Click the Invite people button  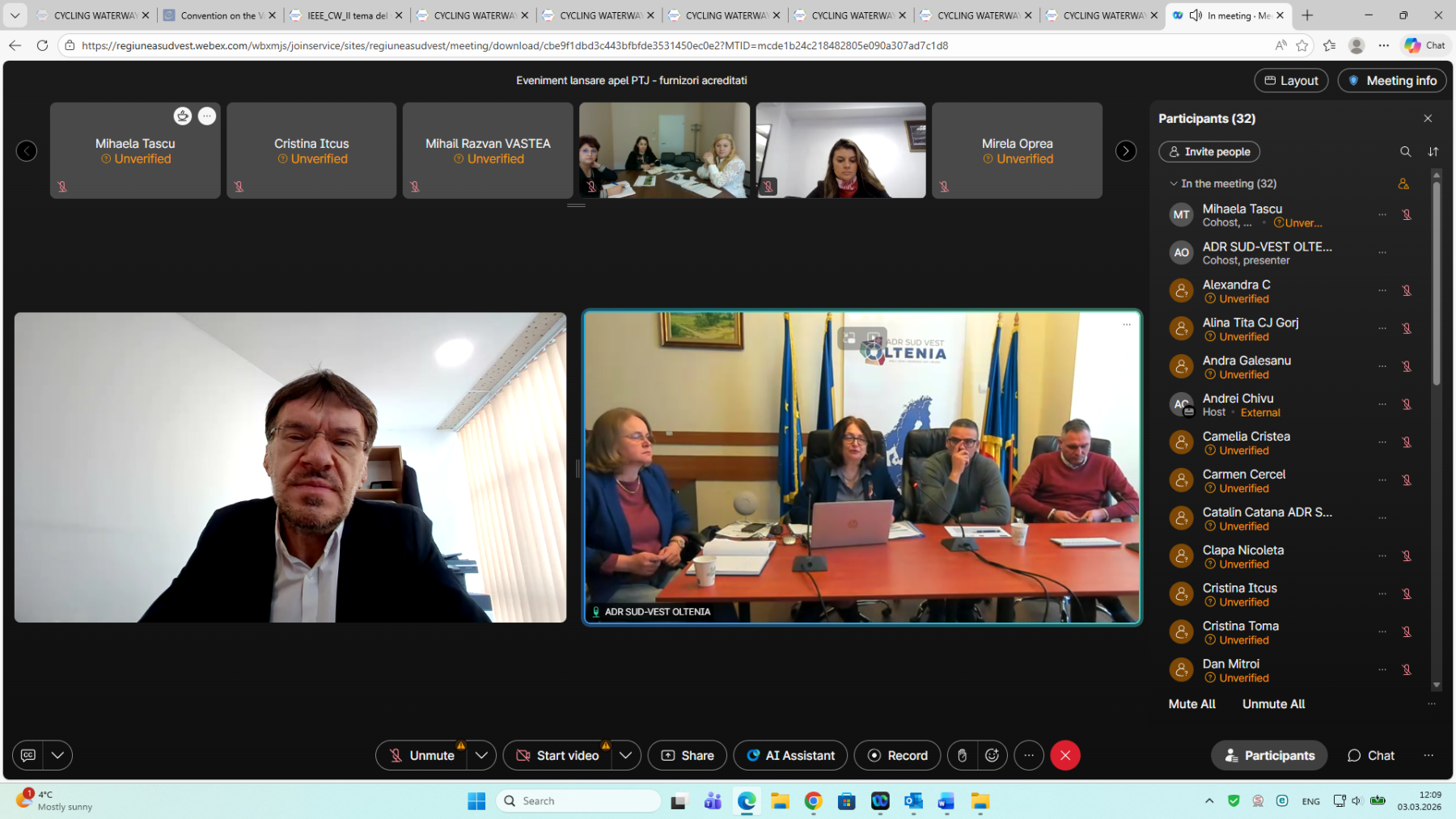(x=1208, y=152)
